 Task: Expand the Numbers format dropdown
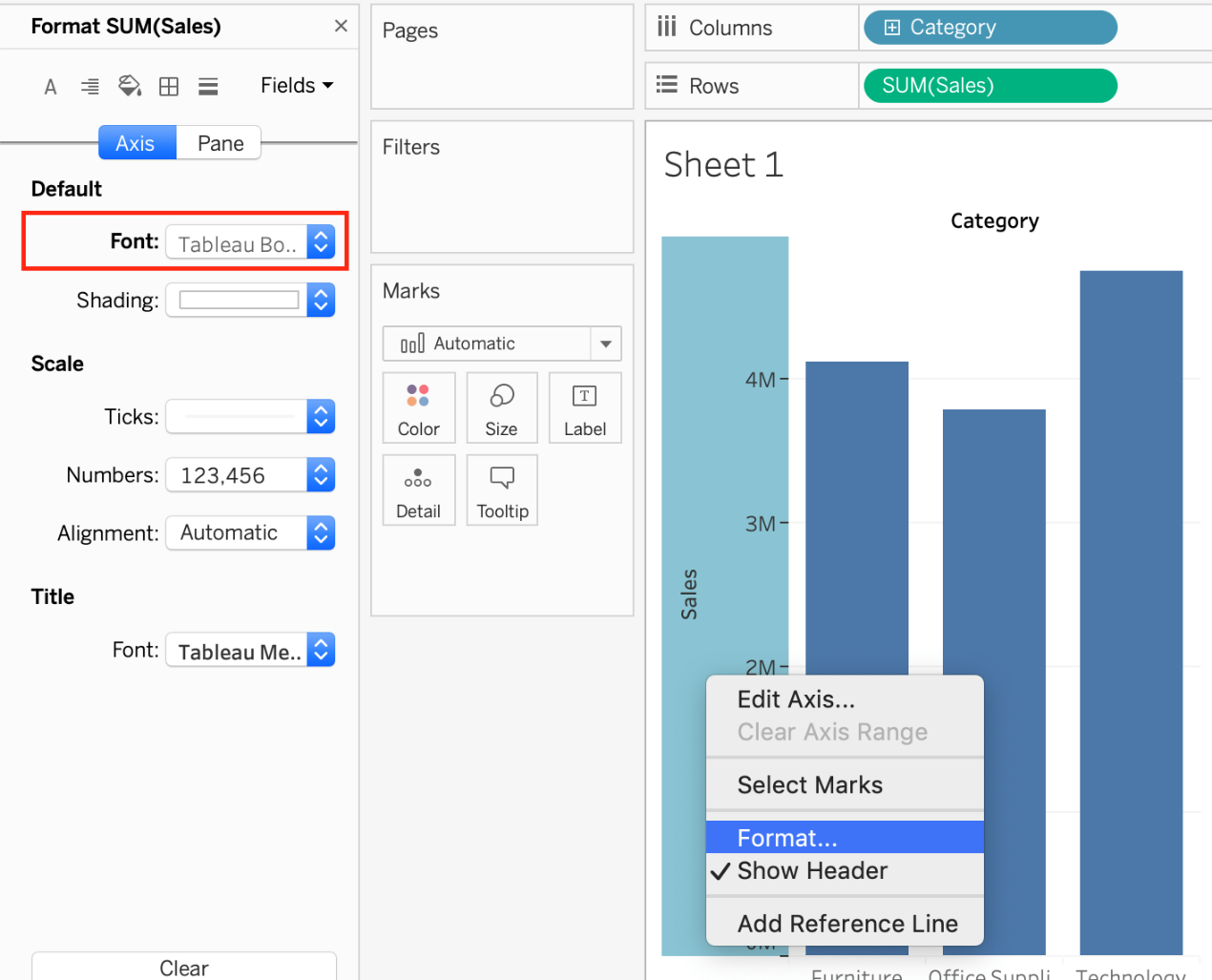coord(250,475)
